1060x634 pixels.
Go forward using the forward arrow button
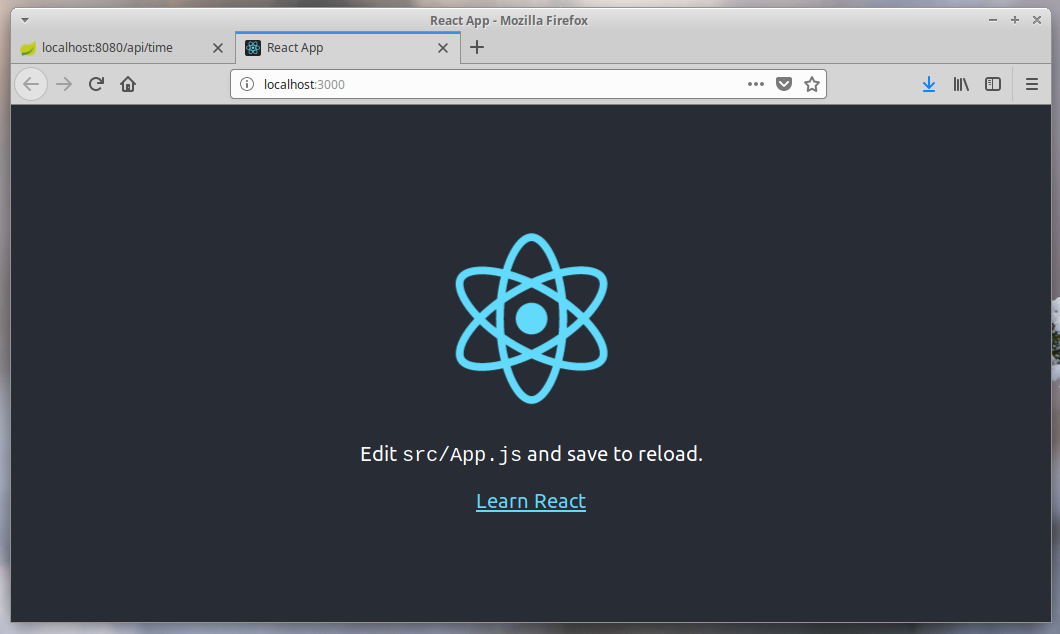tap(64, 84)
